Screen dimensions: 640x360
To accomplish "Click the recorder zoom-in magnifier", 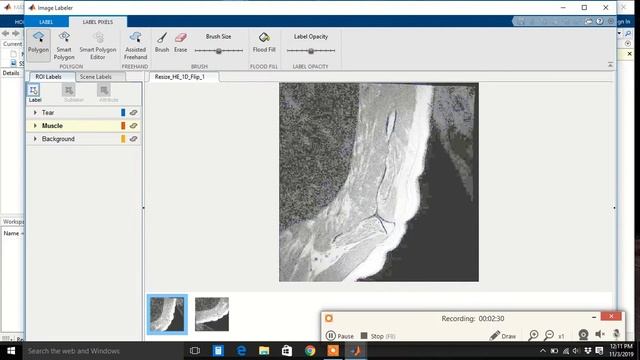I will [x=533, y=336].
